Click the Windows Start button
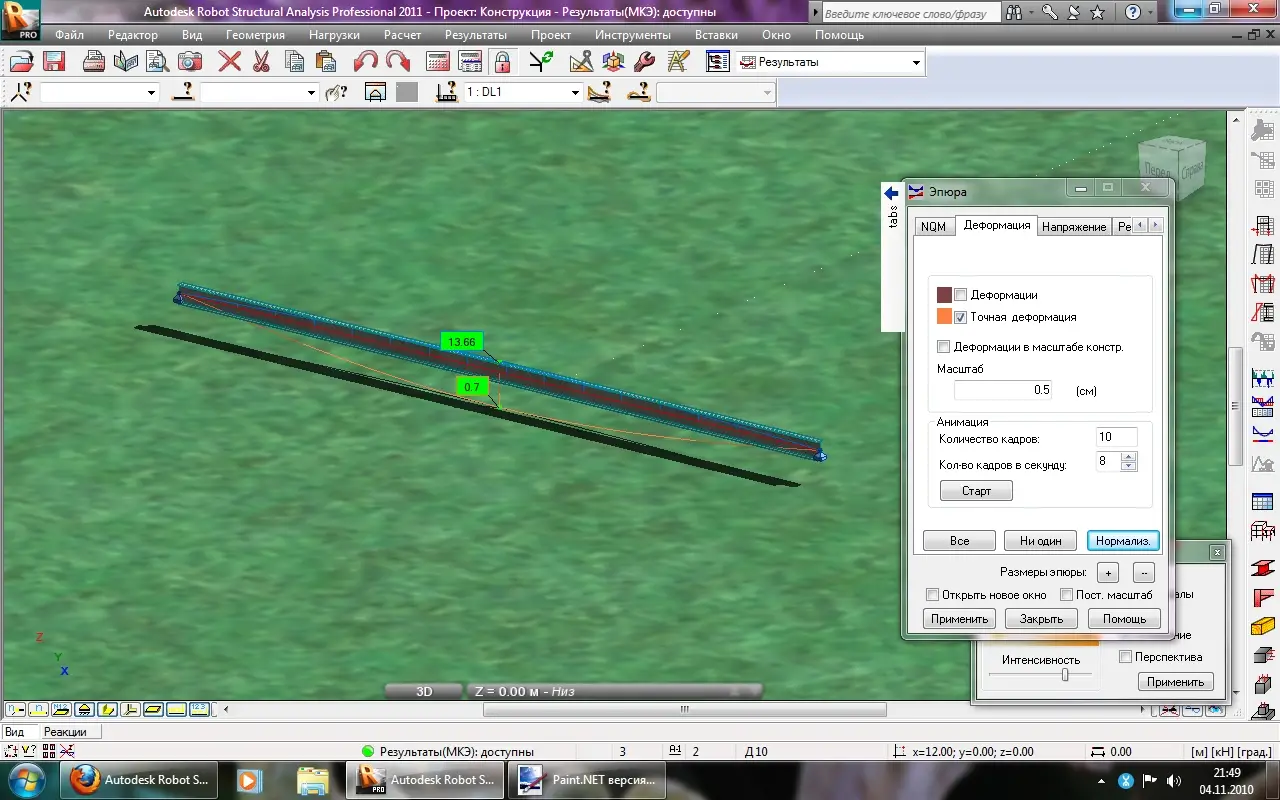The width and height of the screenshot is (1280, 800). (26, 780)
